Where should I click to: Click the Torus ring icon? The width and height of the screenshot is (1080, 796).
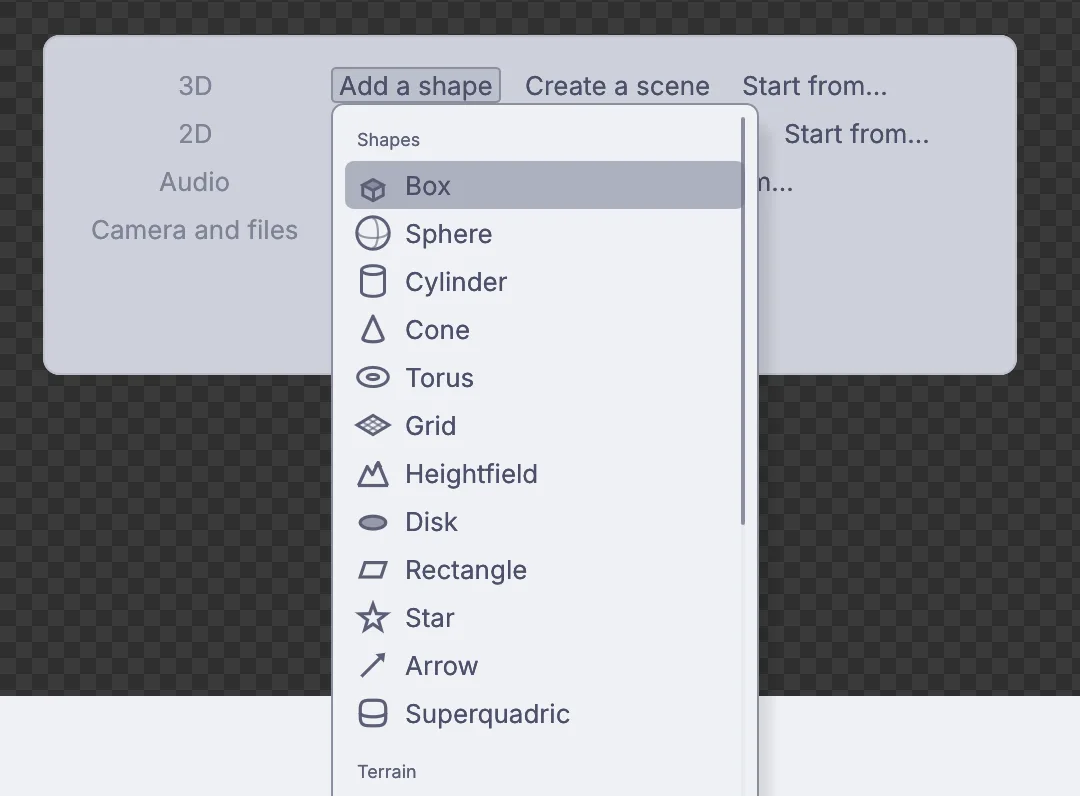(x=373, y=377)
